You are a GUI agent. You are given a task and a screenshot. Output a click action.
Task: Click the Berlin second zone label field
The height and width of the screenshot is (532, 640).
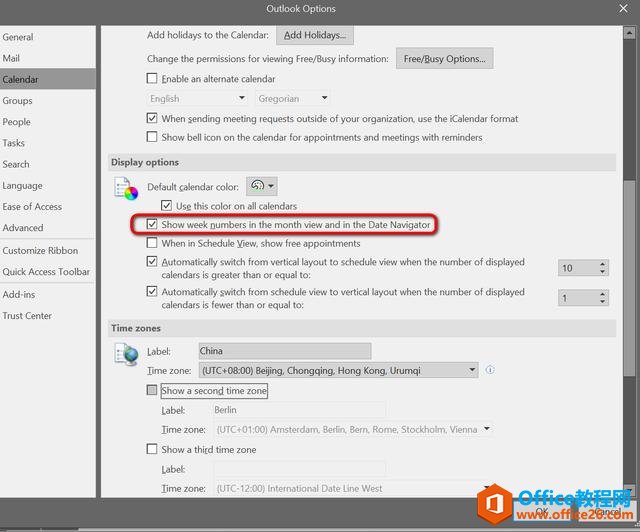(x=299, y=410)
